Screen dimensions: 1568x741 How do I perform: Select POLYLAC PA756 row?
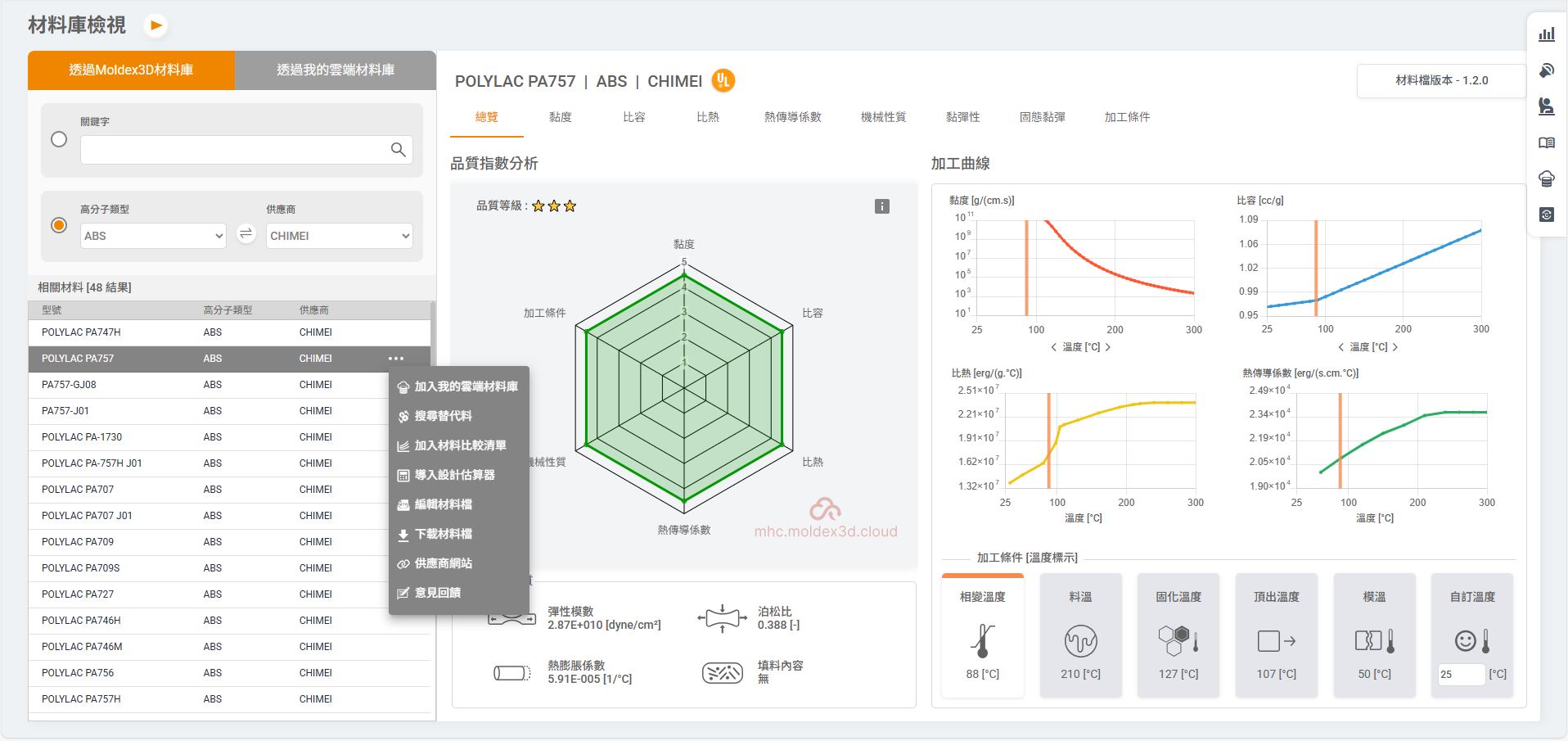tap(229, 673)
